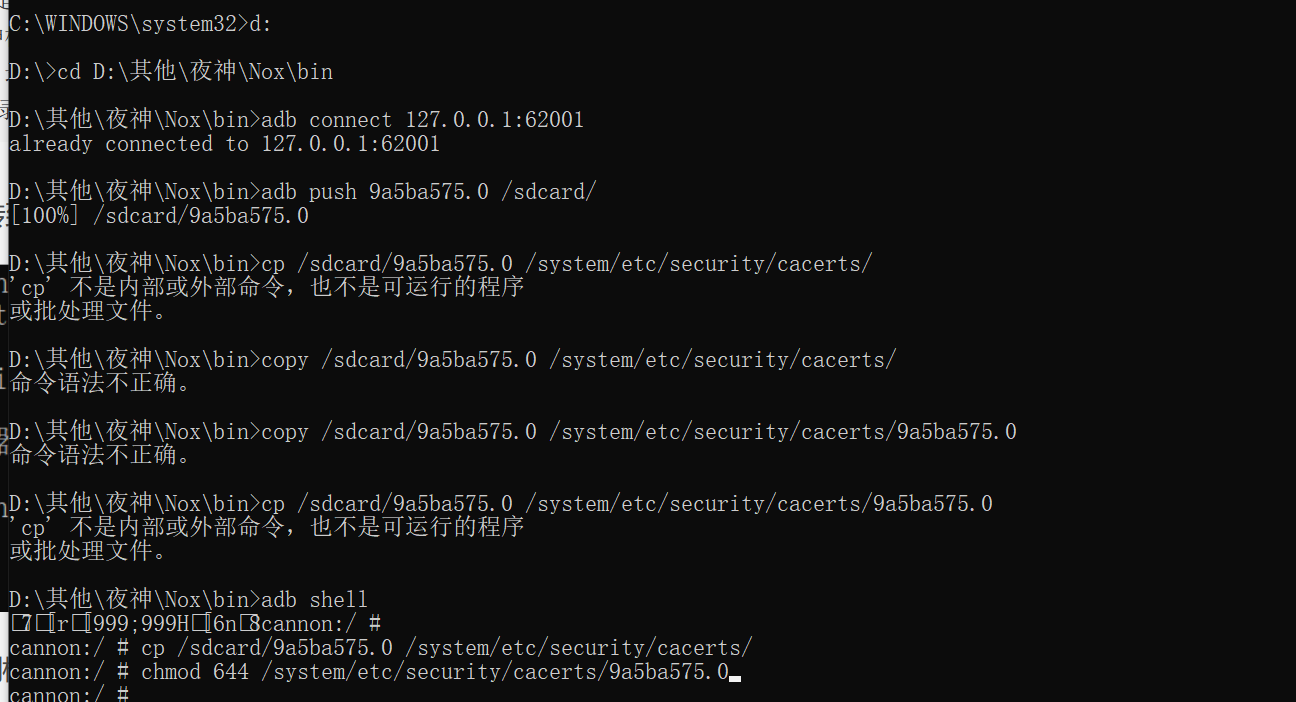Viewport: 1296px width, 702px height.
Task: Click the first '命令语法不正确' error message
Action: click(x=100, y=383)
